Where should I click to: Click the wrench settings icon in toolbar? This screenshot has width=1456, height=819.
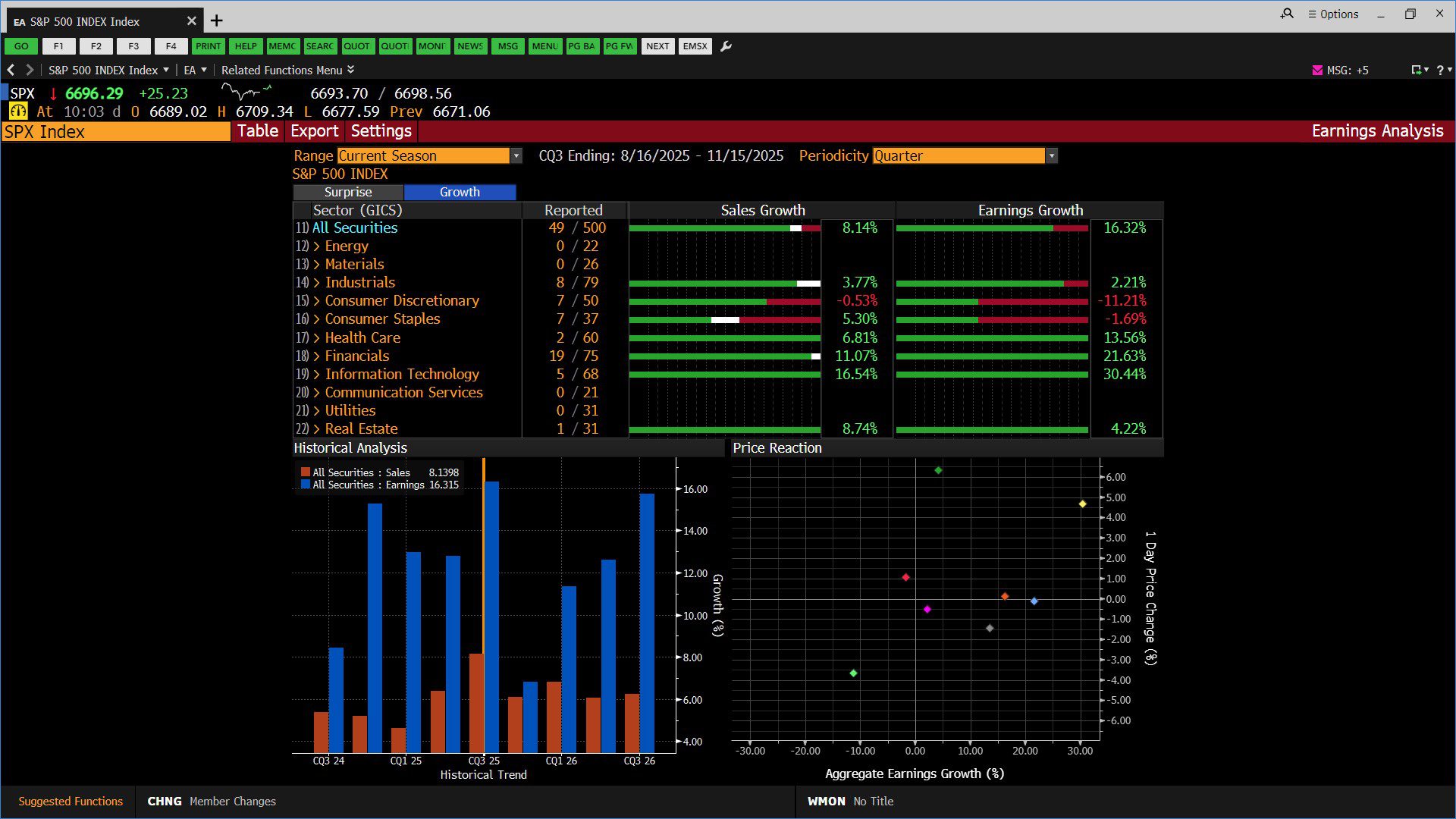tap(726, 46)
